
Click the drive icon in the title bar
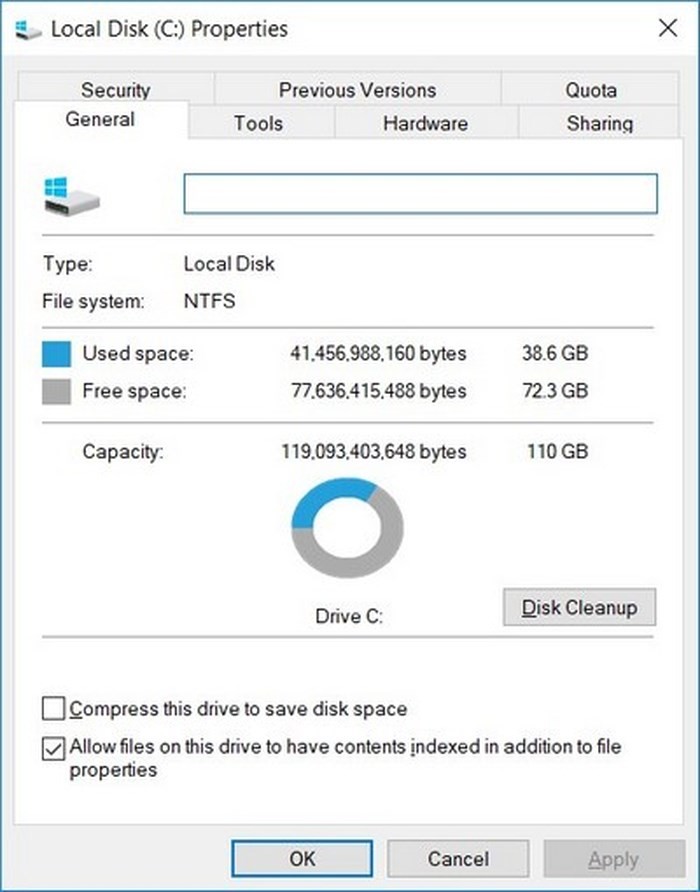(x=30, y=29)
